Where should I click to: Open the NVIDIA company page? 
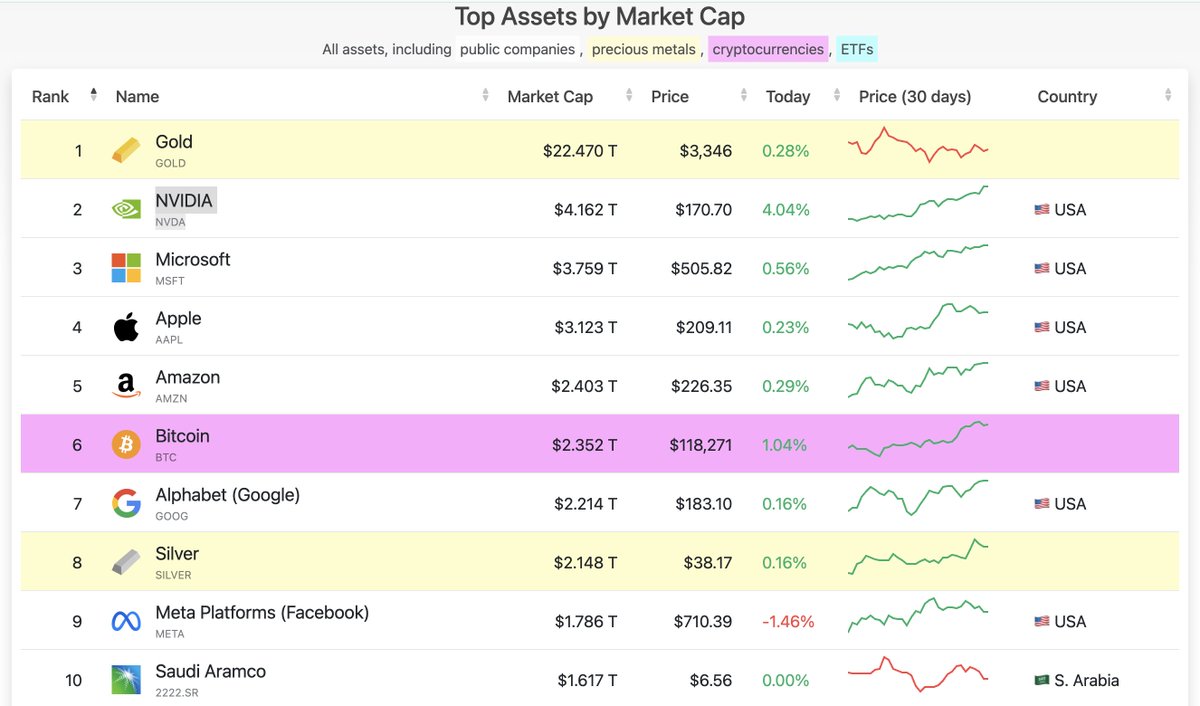tap(184, 201)
